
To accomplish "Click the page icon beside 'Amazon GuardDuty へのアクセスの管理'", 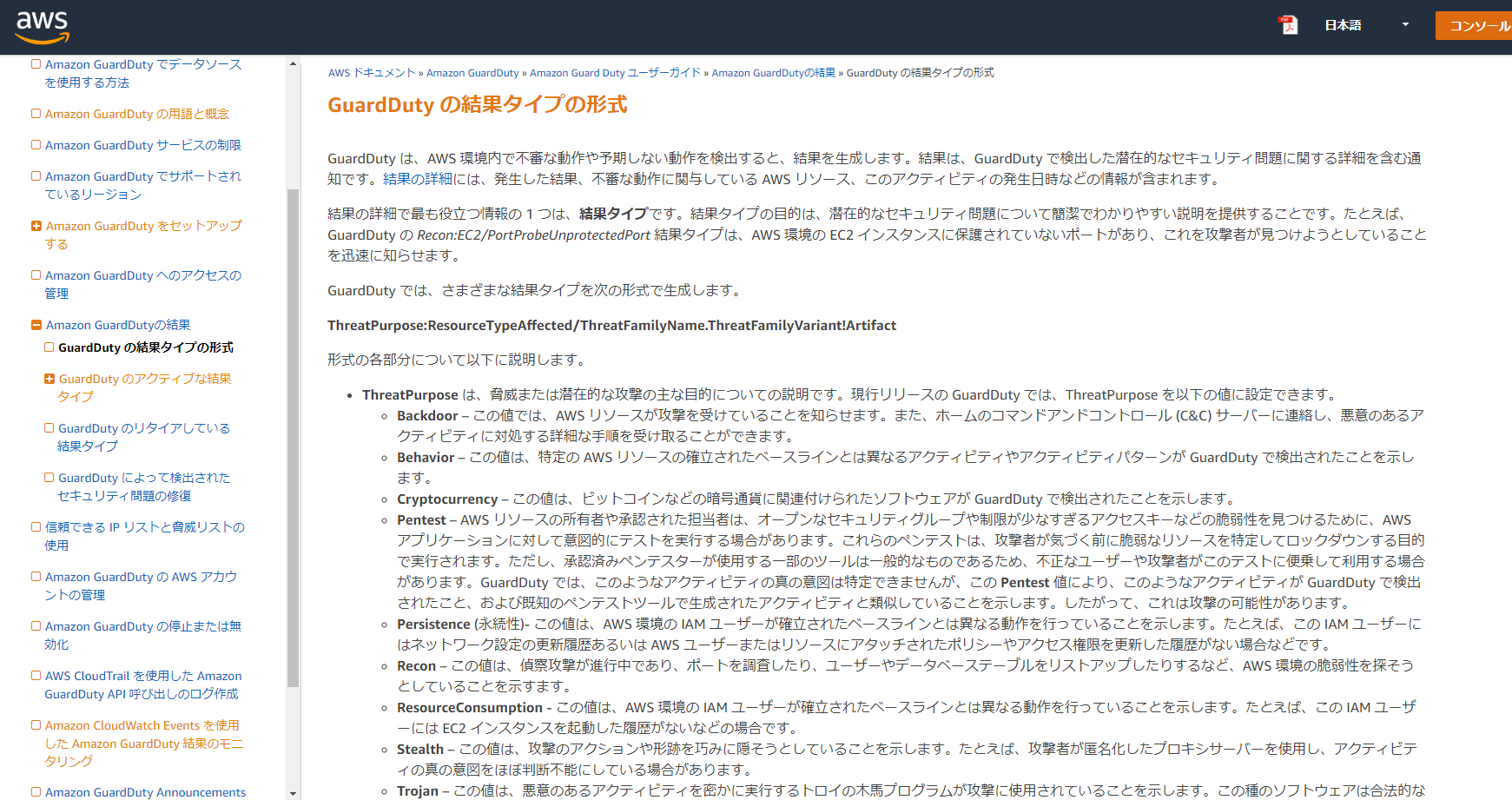I will click(x=36, y=275).
